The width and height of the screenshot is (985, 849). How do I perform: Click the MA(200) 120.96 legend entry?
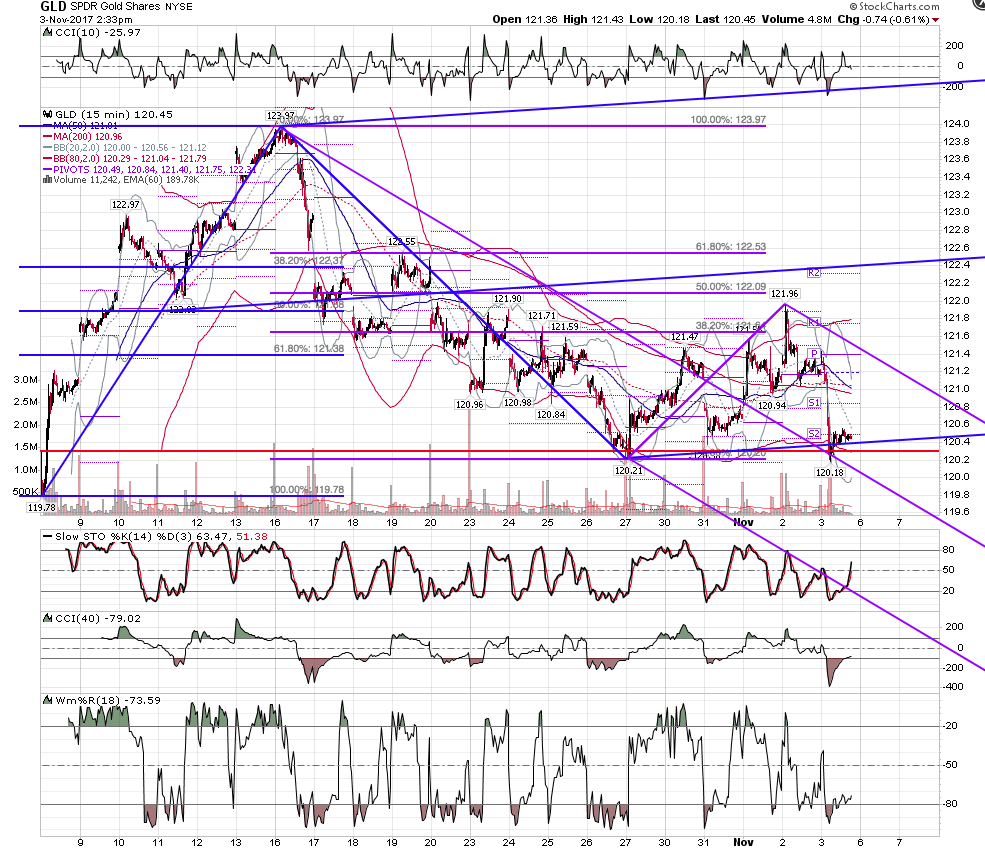pyautogui.click(x=82, y=137)
